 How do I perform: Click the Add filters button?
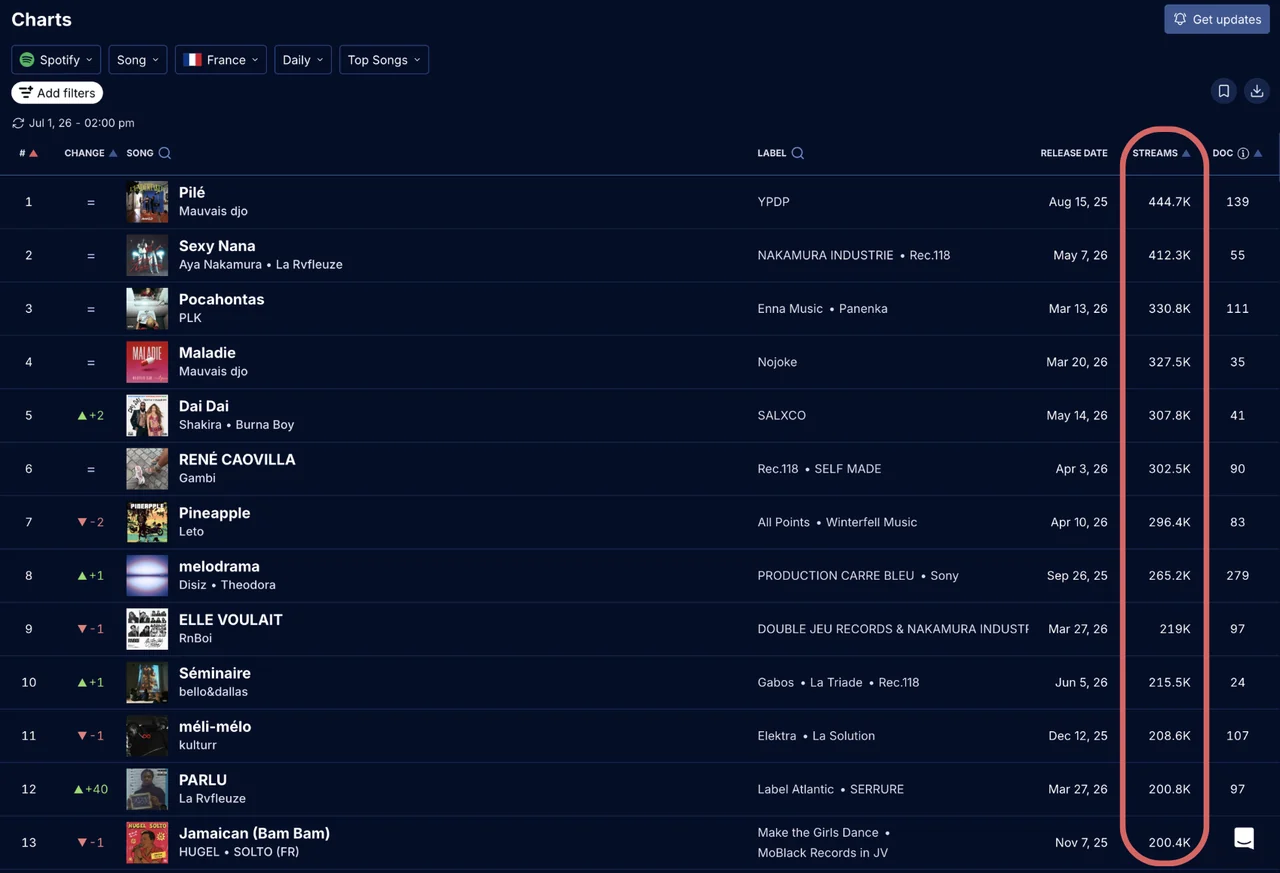57,93
